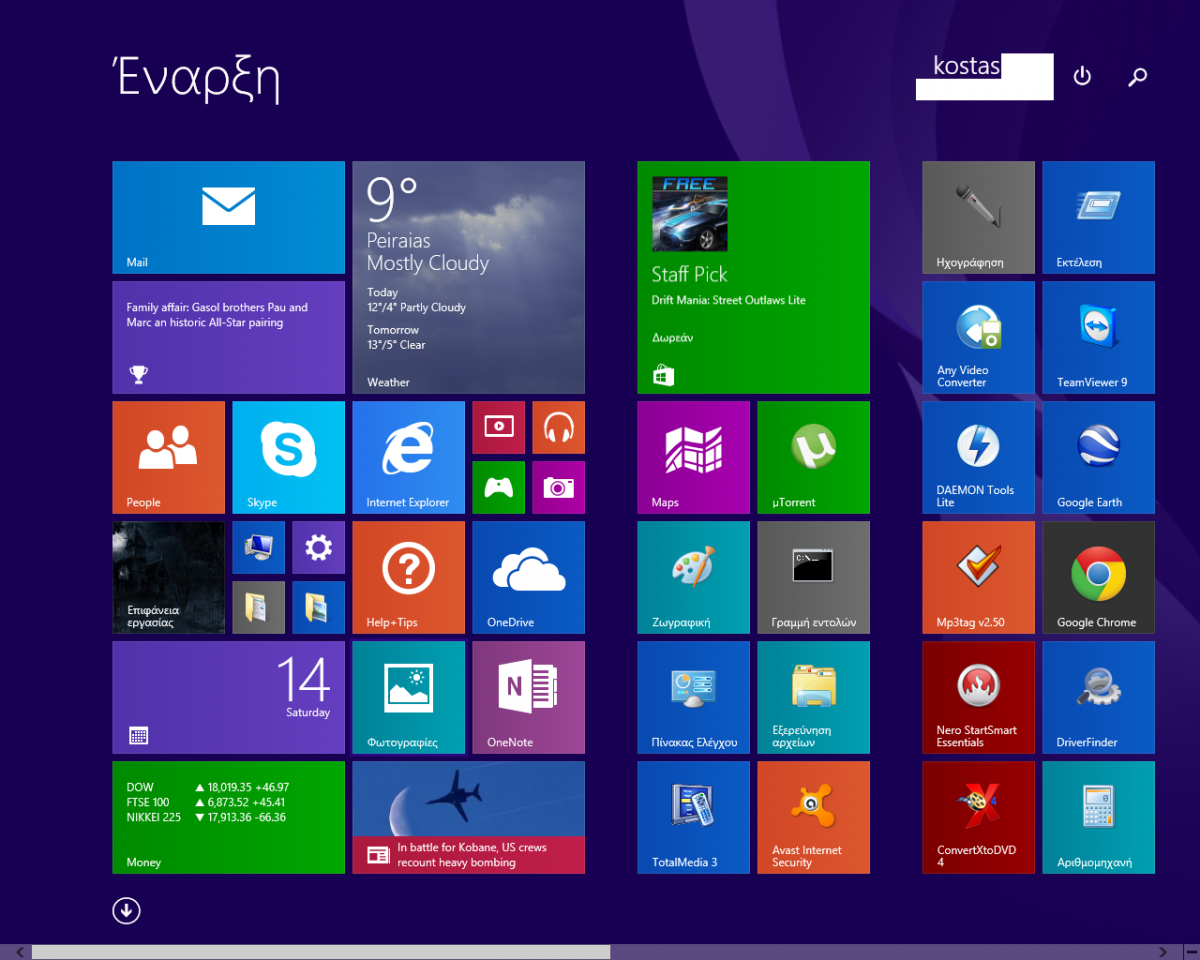Open the Money stock ticker tile
The width and height of the screenshot is (1200, 960).
228,817
